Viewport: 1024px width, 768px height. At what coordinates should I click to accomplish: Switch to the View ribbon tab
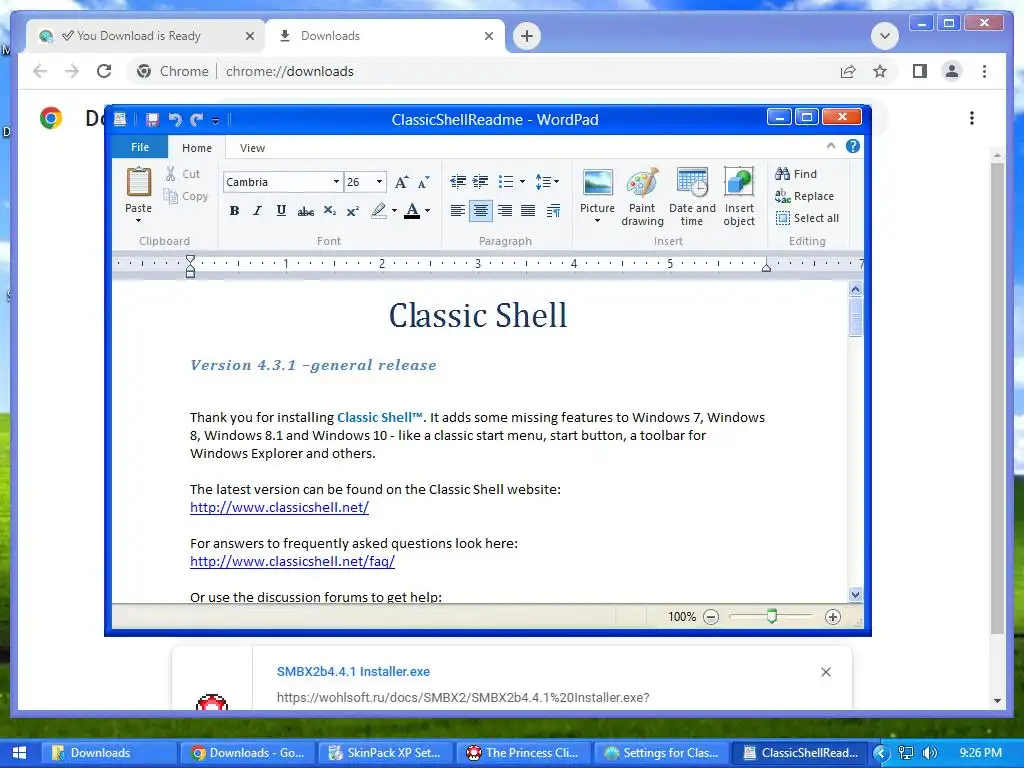[x=252, y=148]
